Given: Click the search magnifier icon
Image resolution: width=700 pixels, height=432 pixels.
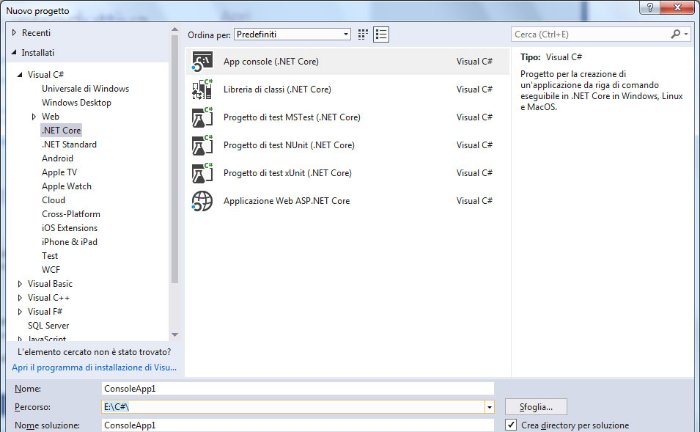Looking at the screenshot, I should tap(675, 34).
